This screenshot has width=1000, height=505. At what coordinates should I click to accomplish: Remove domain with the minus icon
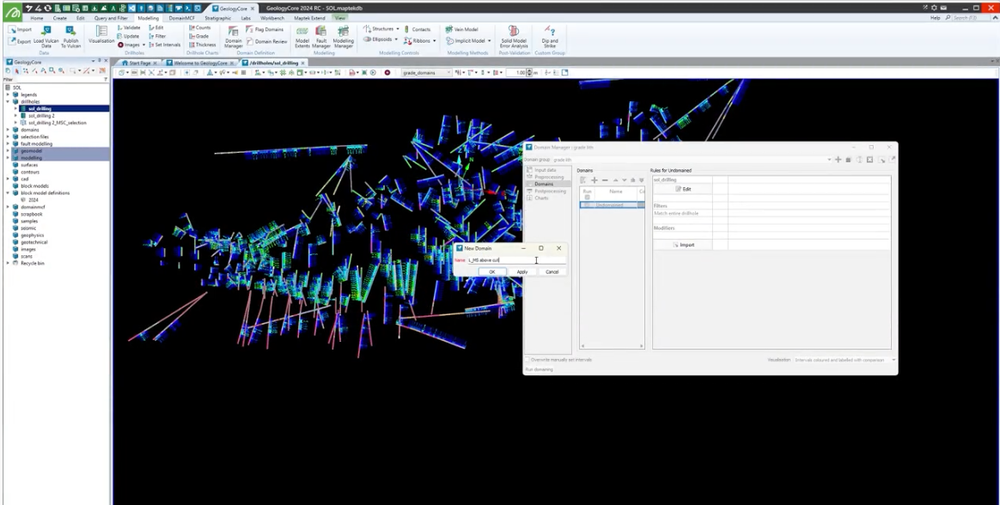tap(605, 180)
